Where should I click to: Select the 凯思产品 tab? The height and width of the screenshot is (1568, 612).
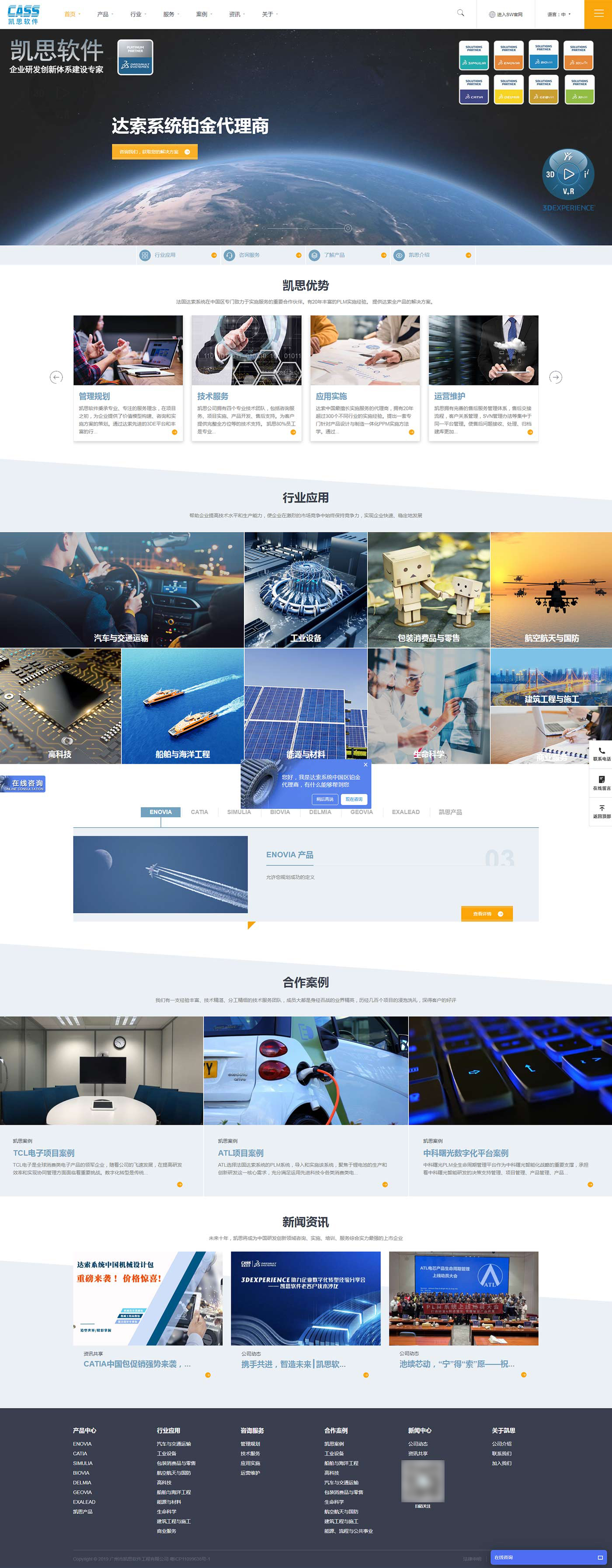click(x=451, y=812)
